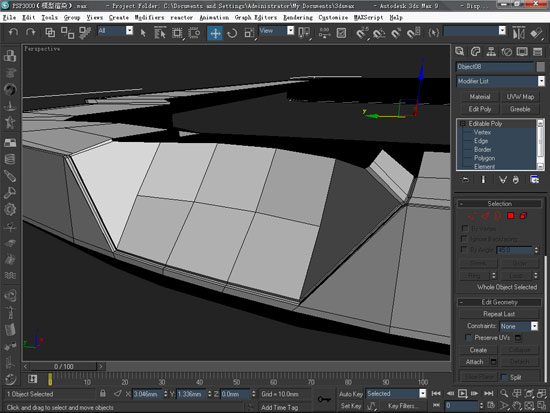This screenshot has width=550, height=413.
Task: Activate the Unlink Selection tool
Action: click(x=67, y=33)
